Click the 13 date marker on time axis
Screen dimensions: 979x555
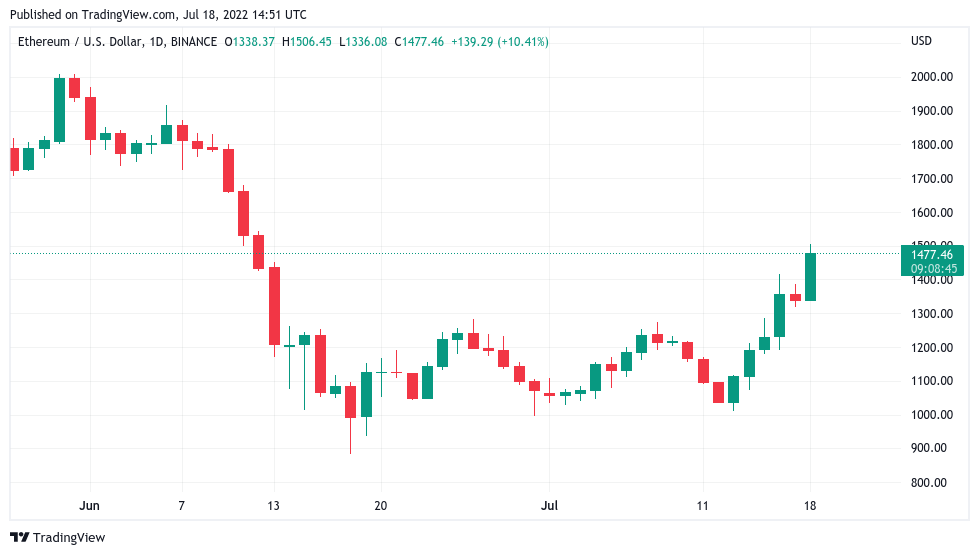[273, 506]
